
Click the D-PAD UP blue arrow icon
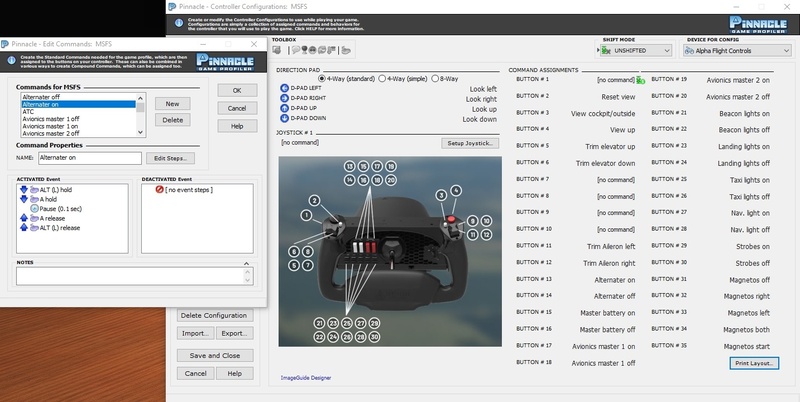coord(284,108)
